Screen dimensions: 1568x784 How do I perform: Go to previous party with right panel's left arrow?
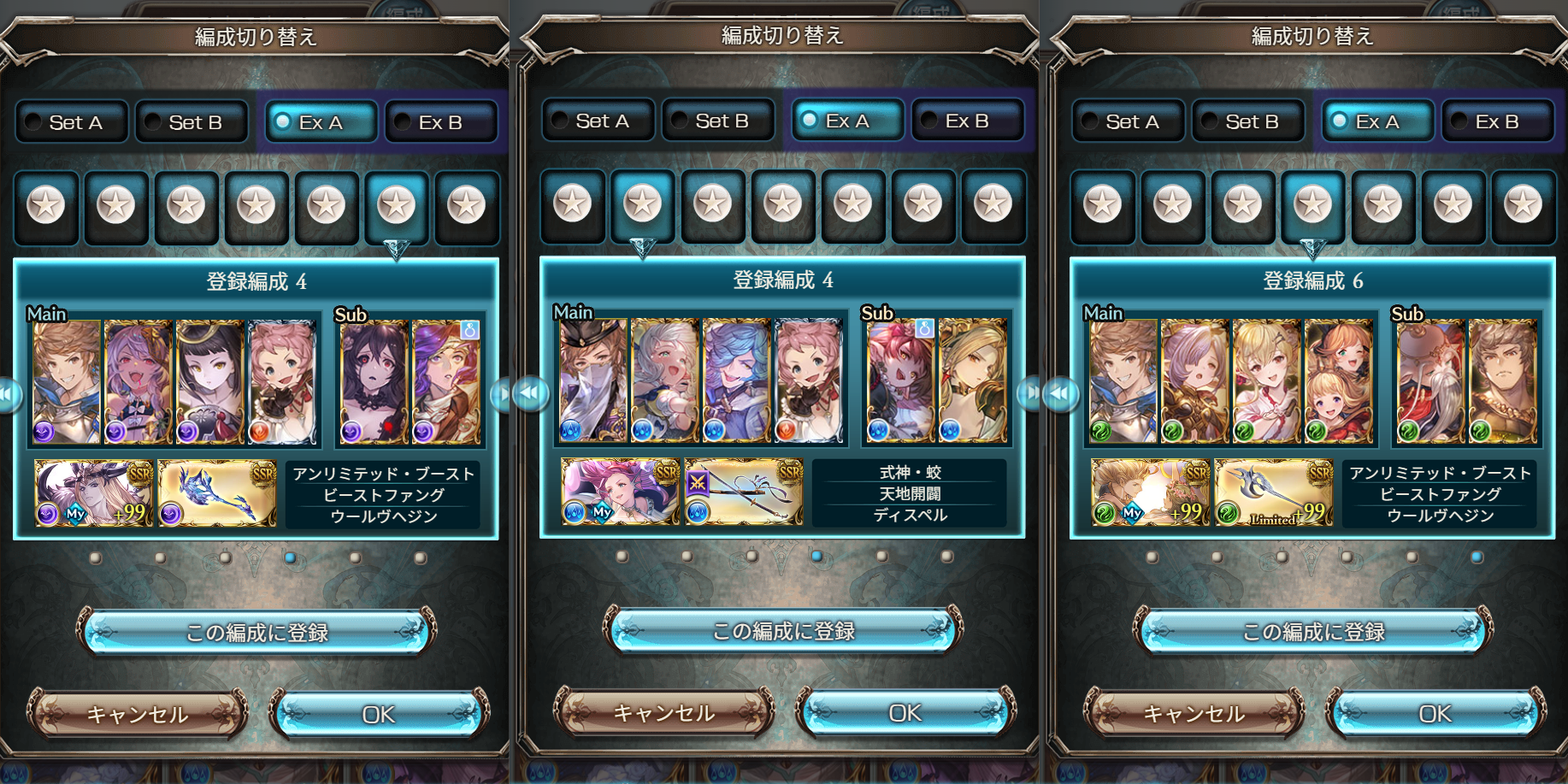[x=1061, y=394]
